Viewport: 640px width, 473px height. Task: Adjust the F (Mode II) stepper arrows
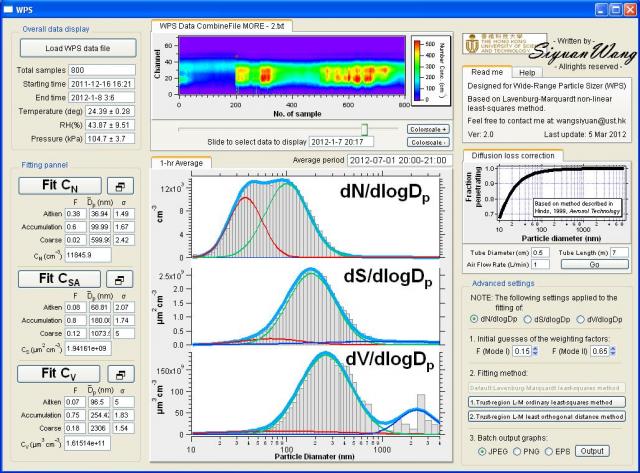tap(613, 351)
